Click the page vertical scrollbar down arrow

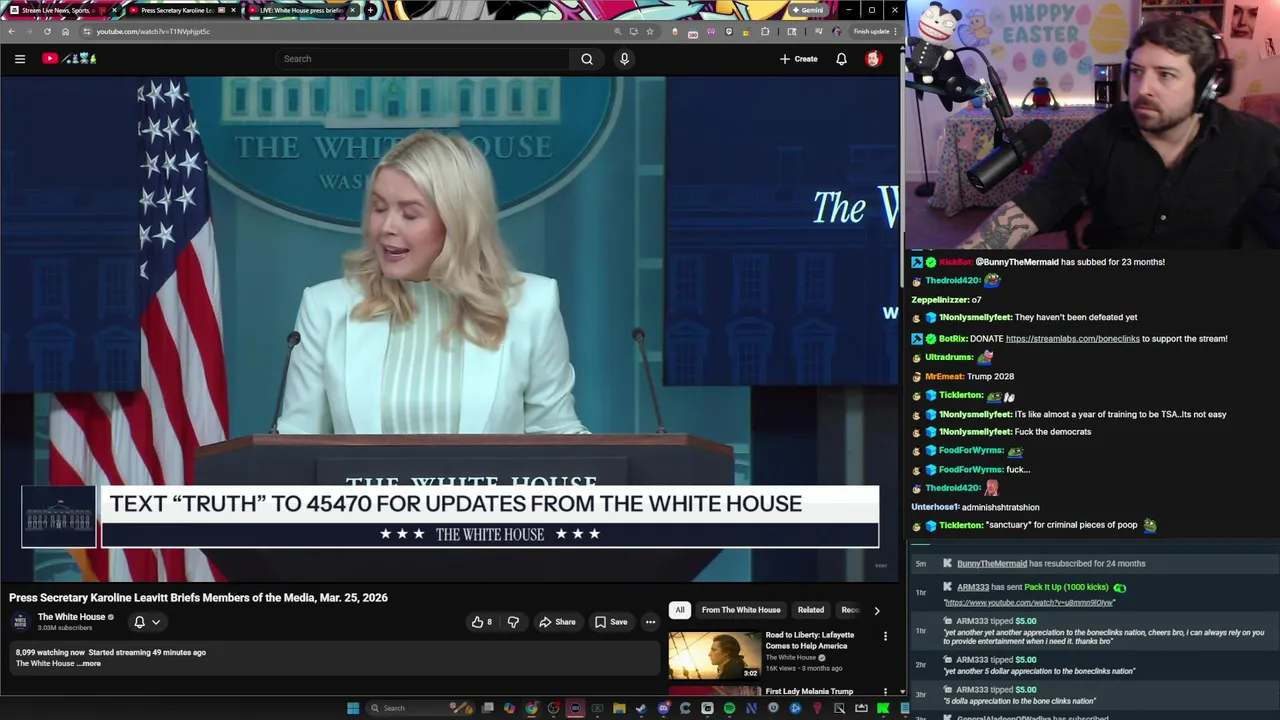902,692
